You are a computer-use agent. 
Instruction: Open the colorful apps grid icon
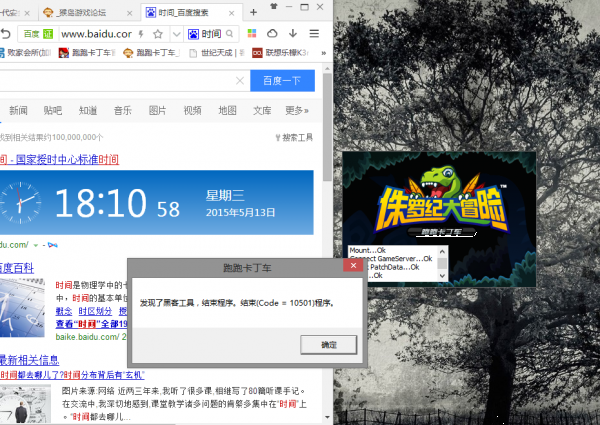pyautogui.click(x=252, y=33)
